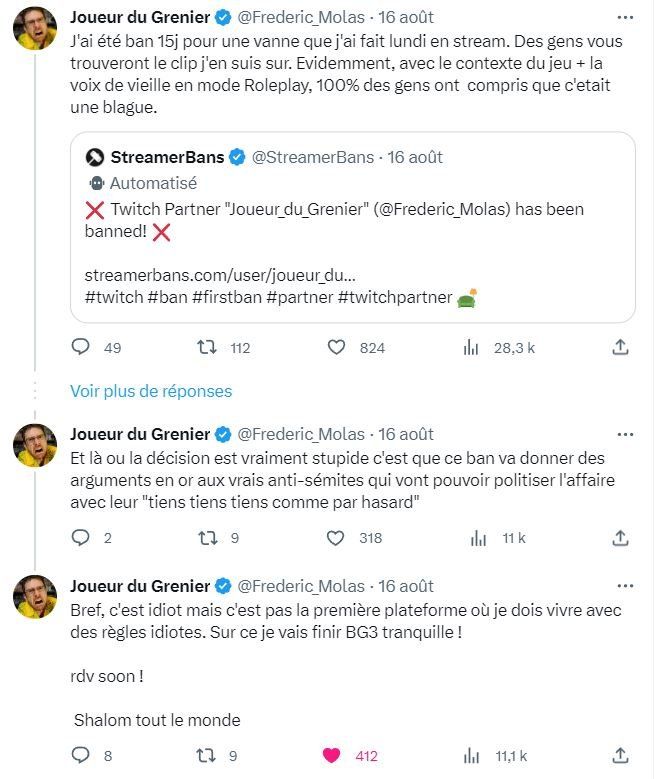Open more options on the first tweet
Image resolution: width=656 pixels, height=779 pixels.
point(626,17)
